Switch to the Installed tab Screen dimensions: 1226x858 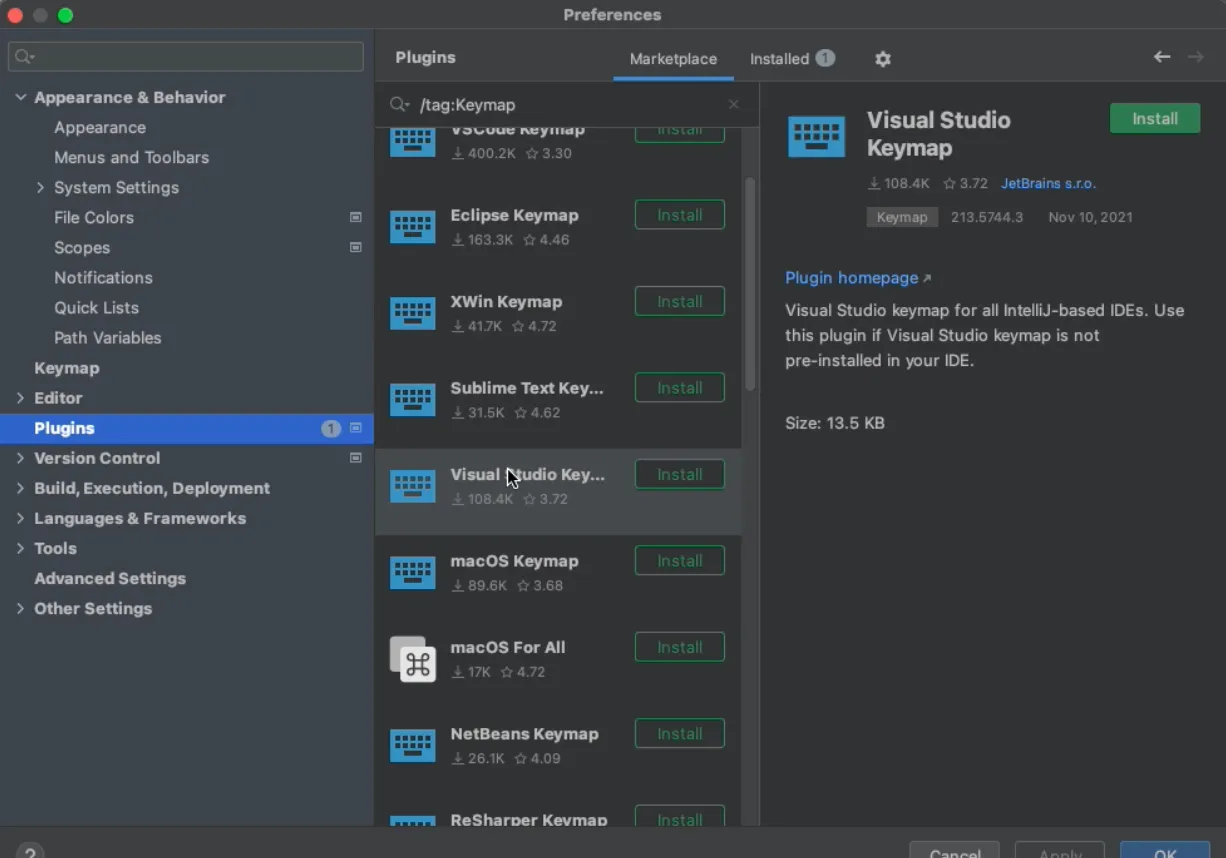click(792, 59)
